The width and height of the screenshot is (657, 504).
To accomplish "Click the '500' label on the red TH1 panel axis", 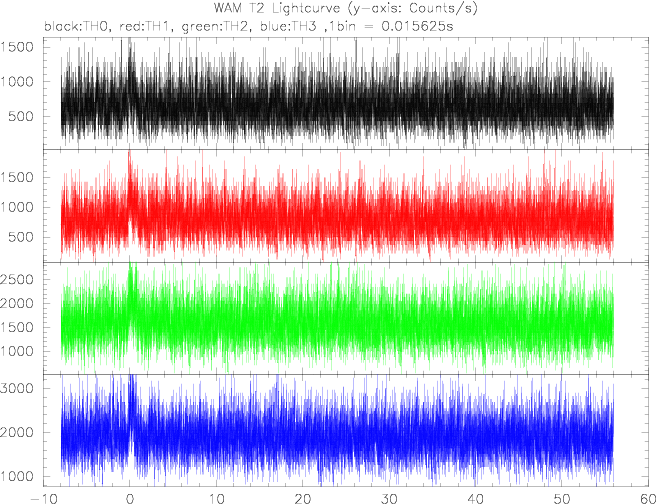I will (x=21, y=237).
